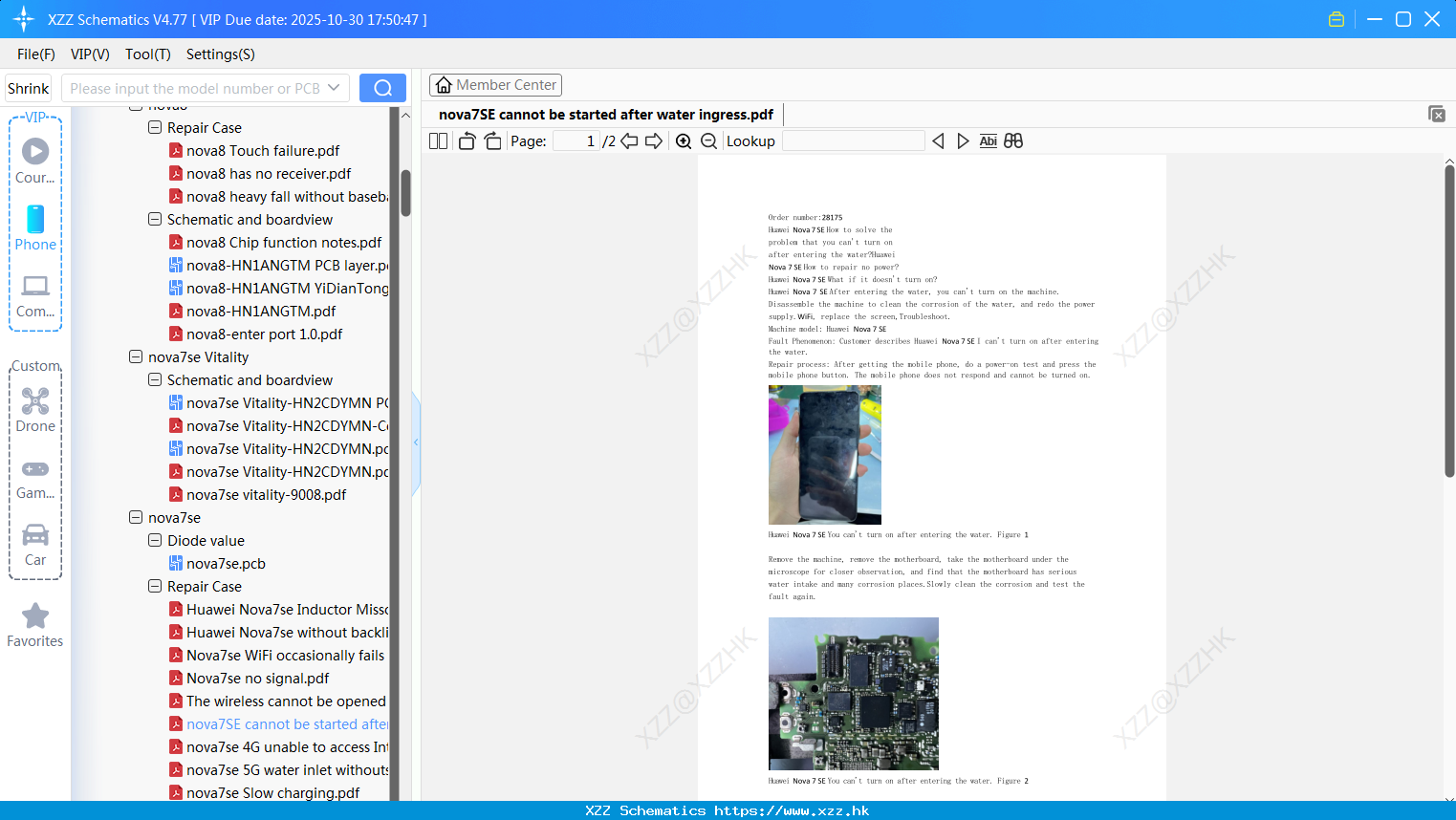Image resolution: width=1456 pixels, height=820 pixels.
Task: Go to next page arrow
Action: click(654, 141)
